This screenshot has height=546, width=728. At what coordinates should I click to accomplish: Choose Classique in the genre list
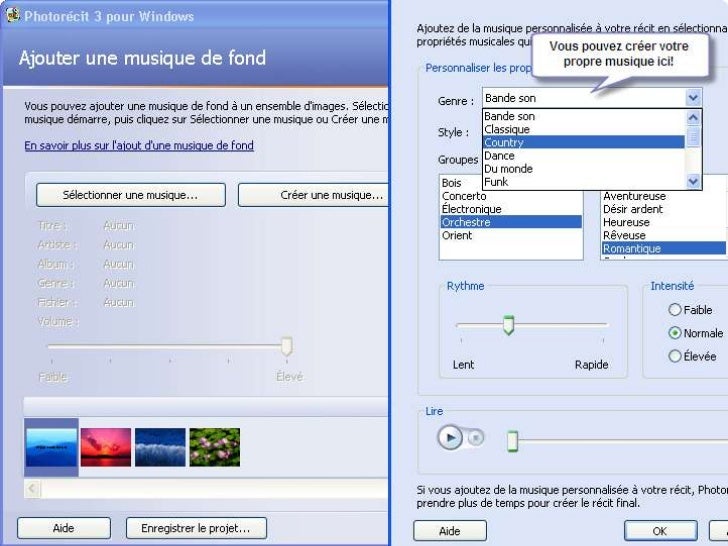(x=584, y=129)
